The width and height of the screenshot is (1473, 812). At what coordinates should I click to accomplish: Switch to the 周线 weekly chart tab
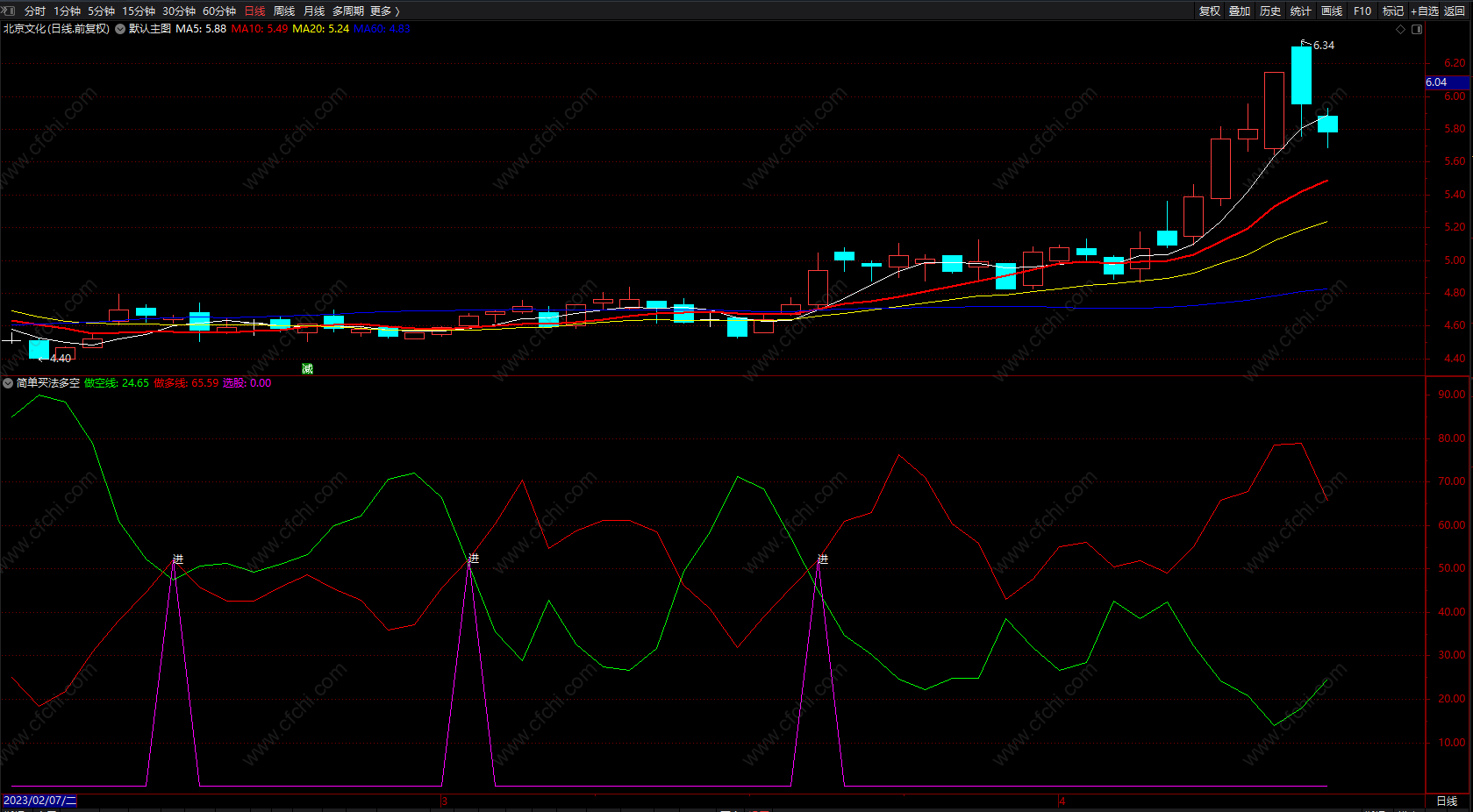click(284, 11)
